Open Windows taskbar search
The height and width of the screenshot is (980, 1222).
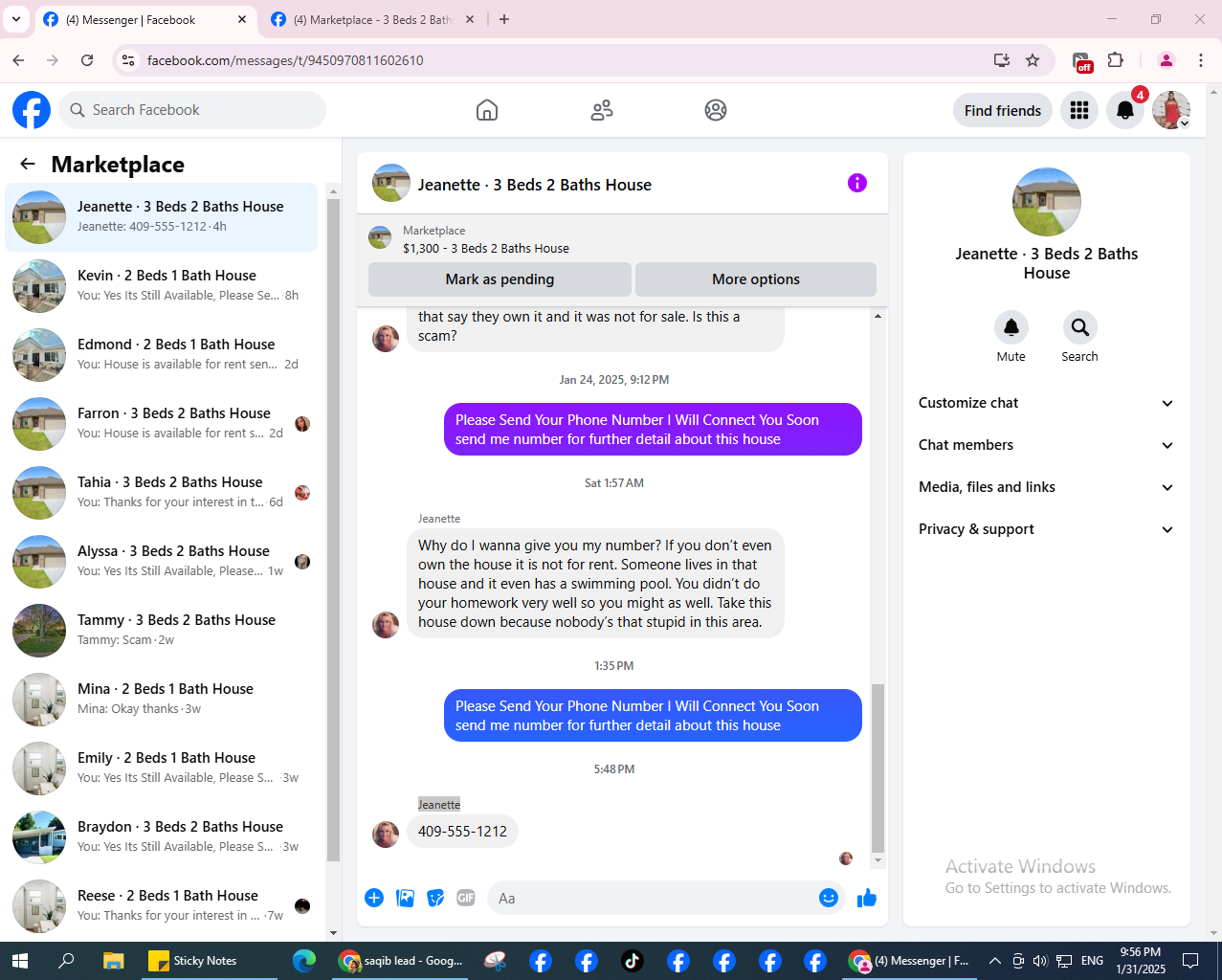(x=66, y=961)
